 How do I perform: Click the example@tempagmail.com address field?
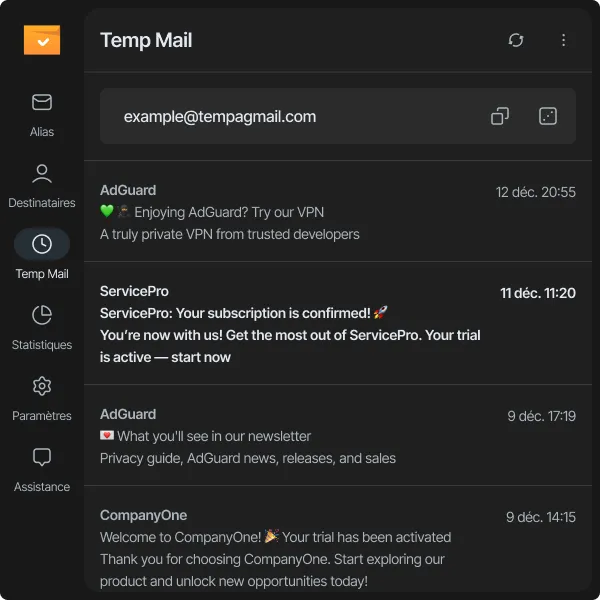click(220, 117)
